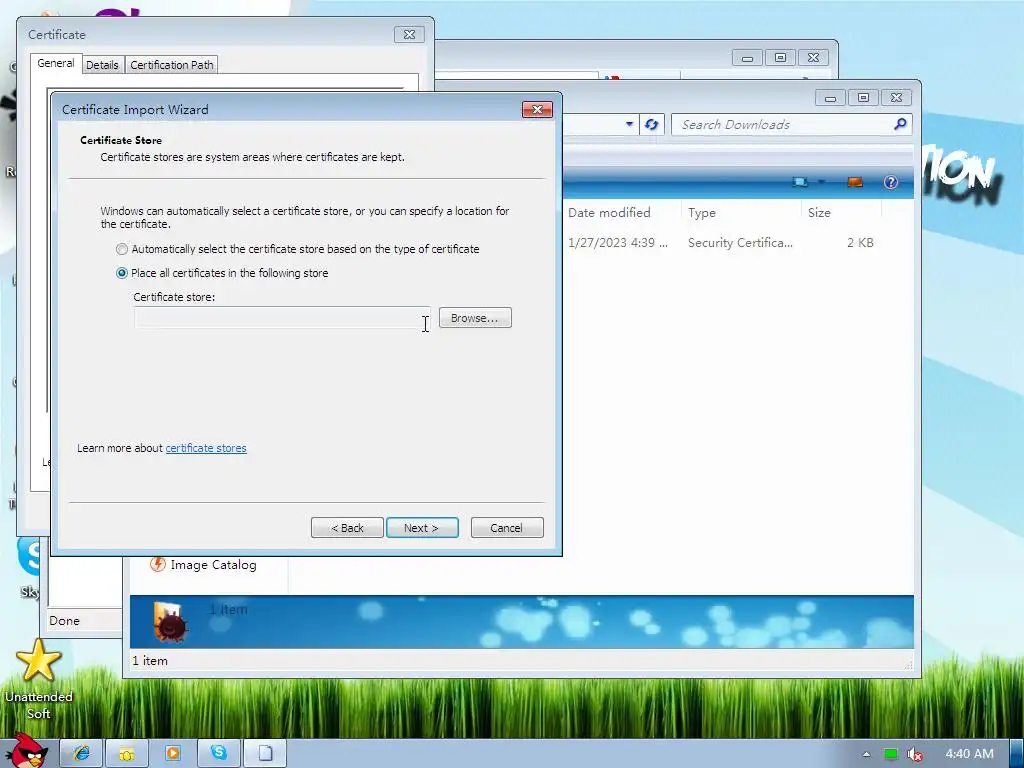Open blank document taskbar icon
The width and height of the screenshot is (1024, 768).
click(264, 753)
